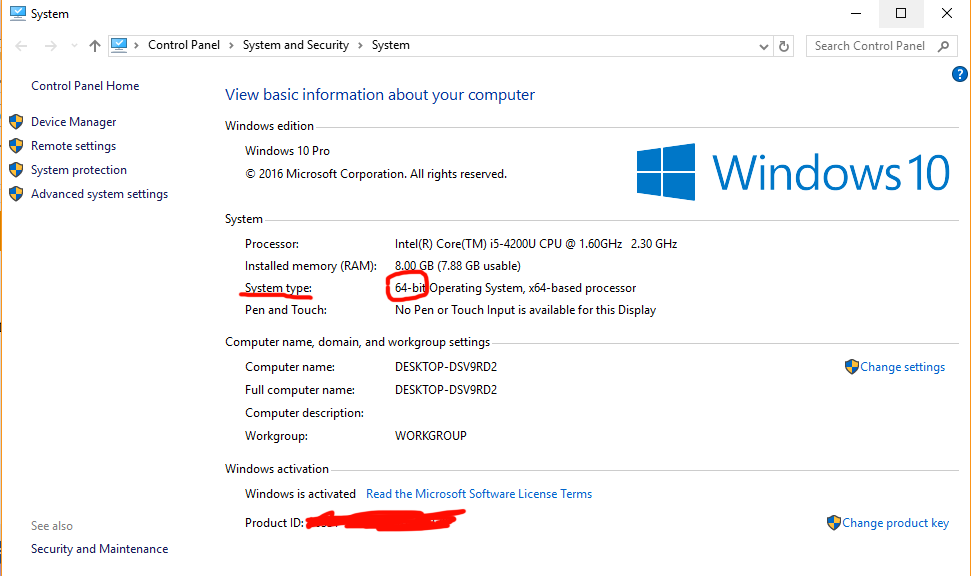This screenshot has width=971, height=576.
Task: Open Remote settings
Action: (74, 146)
